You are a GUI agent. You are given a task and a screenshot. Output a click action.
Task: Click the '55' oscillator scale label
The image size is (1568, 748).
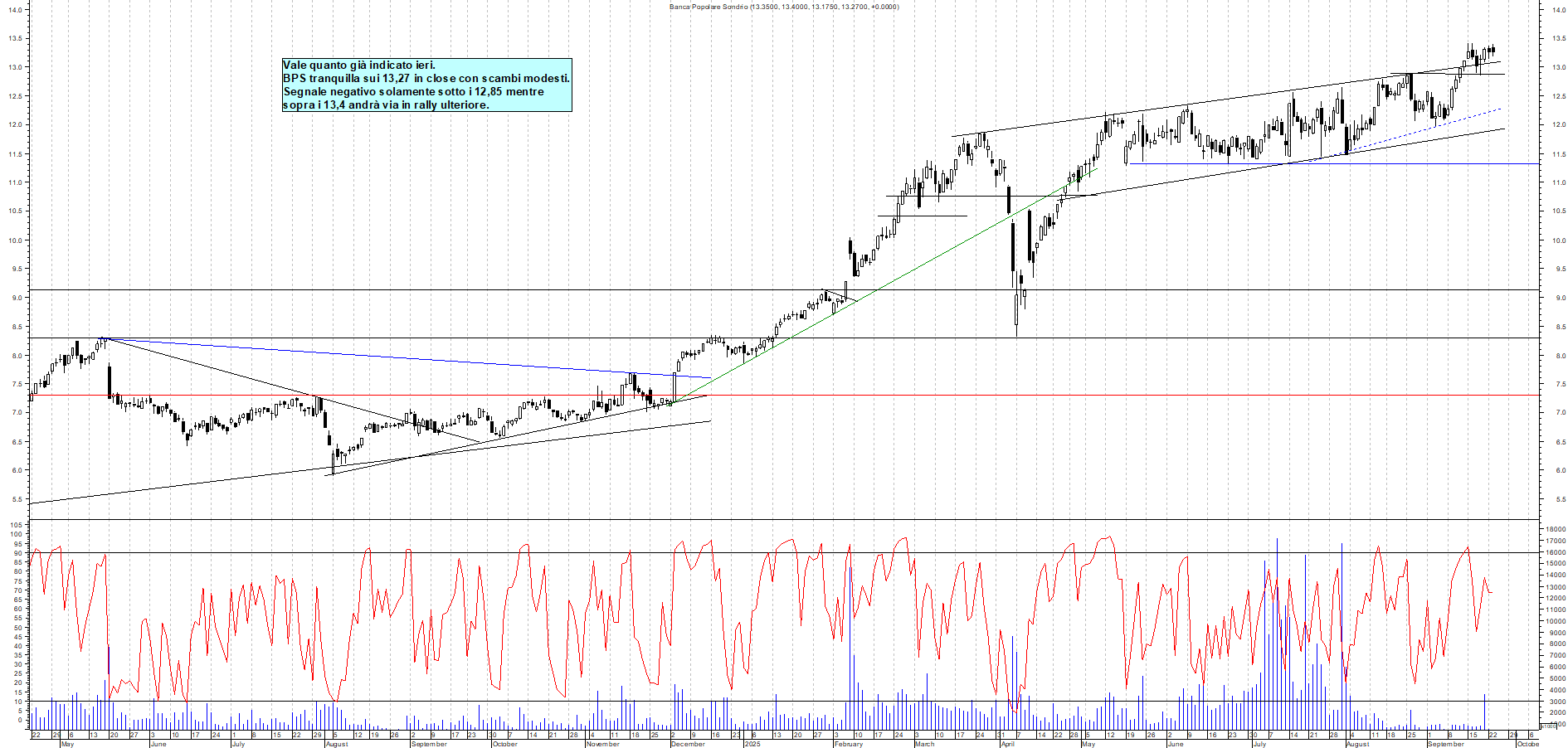point(17,618)
